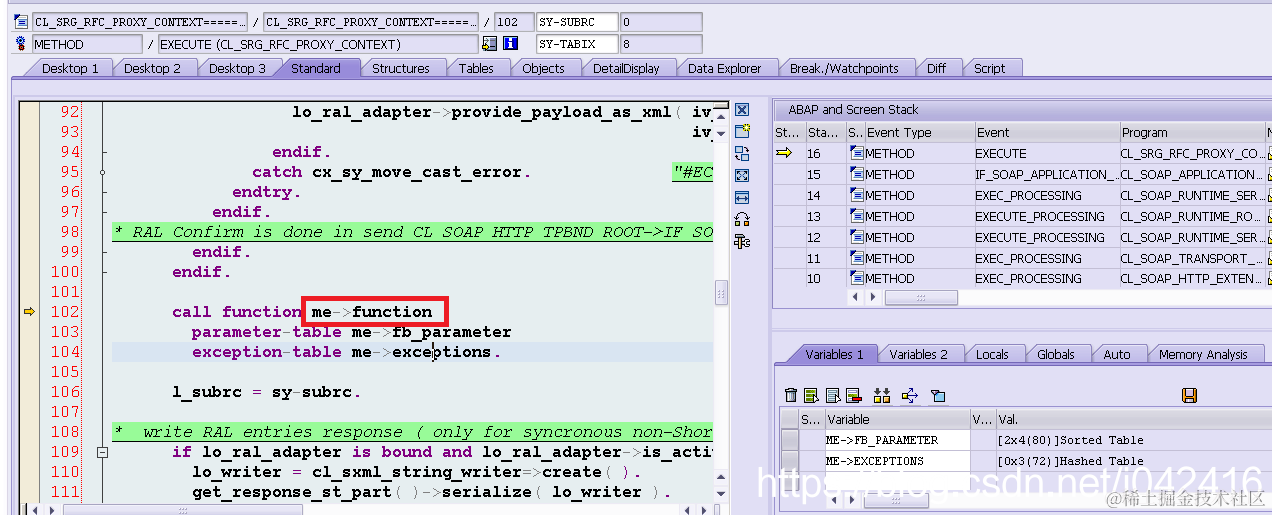Select the IF_SOAP_APPLICATION event in row 15
This screenshot has height=515, width=1272.
point(1046,174)
